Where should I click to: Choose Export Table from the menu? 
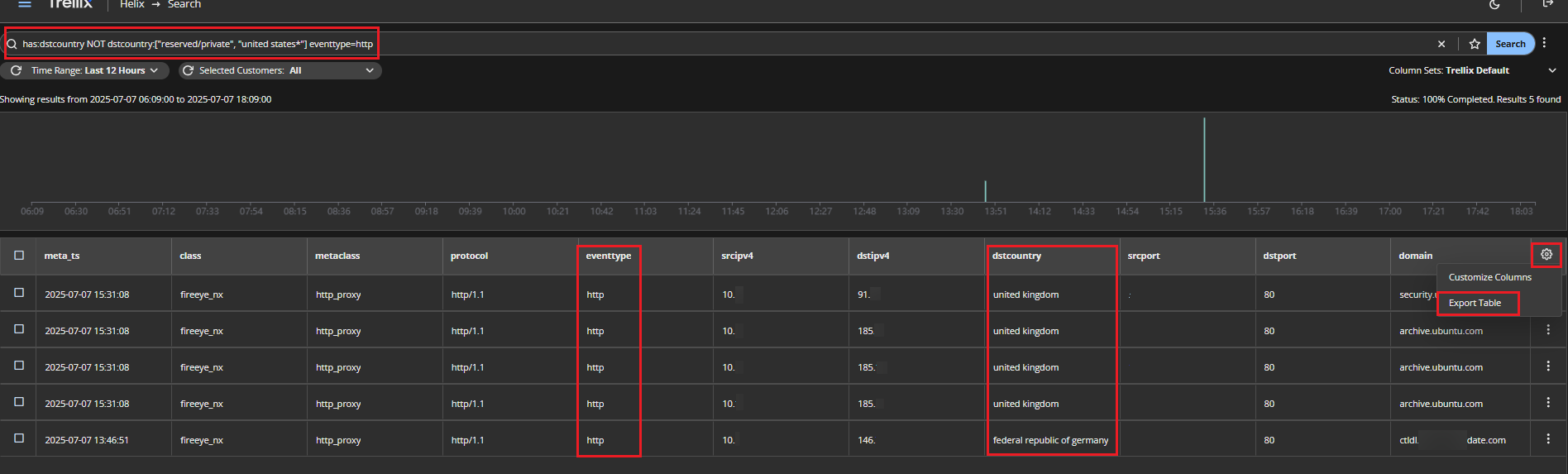(1475, 303)
